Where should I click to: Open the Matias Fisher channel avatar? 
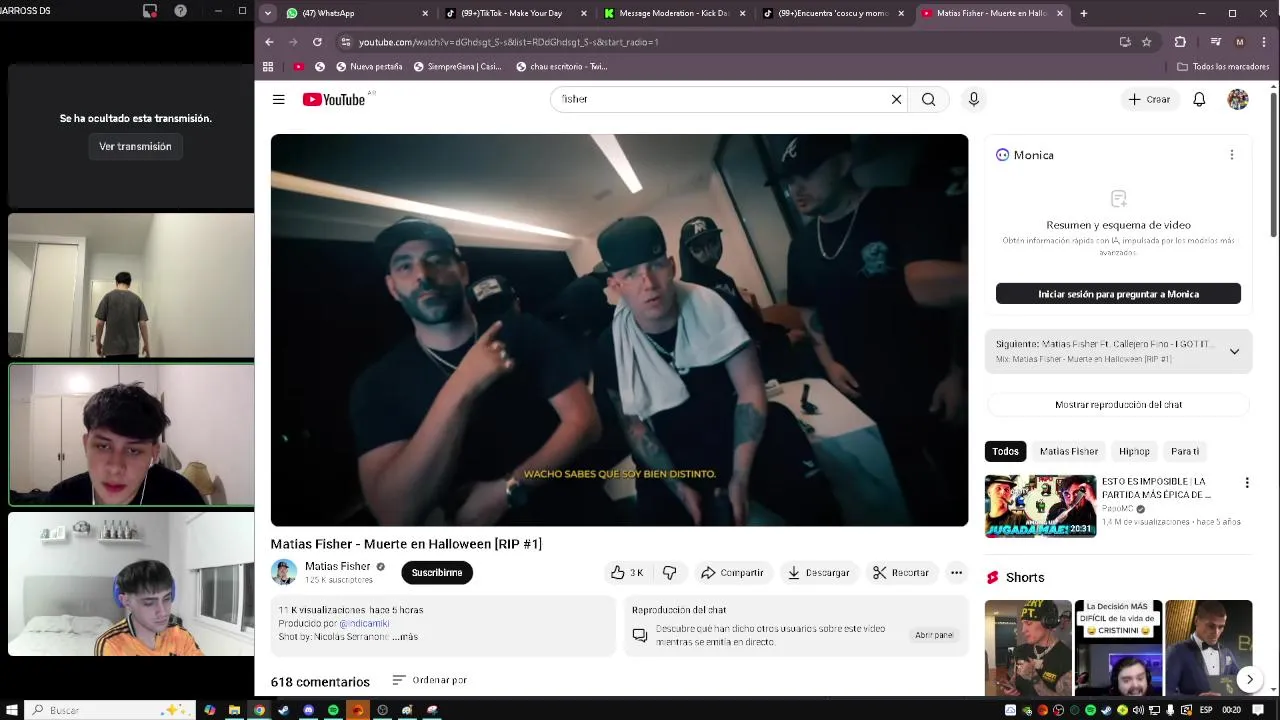tap(284, 572)
